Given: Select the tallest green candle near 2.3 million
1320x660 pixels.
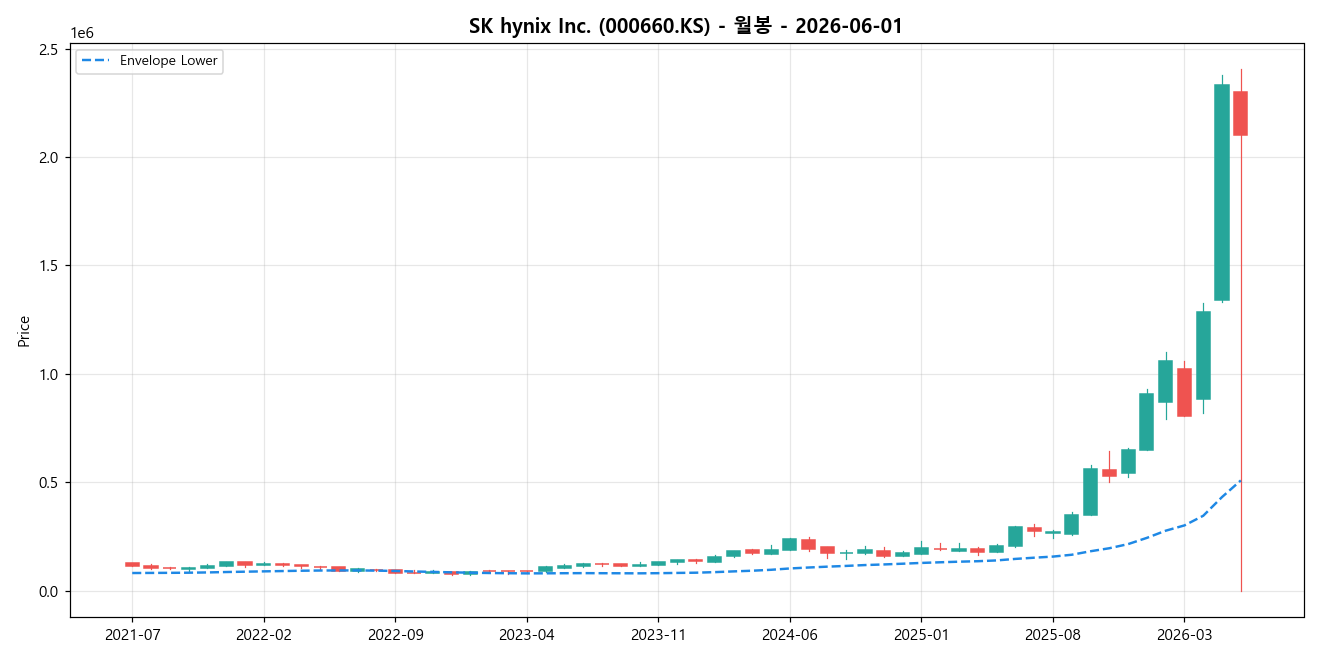Looking at the screenshot, I should [1222, 192].
